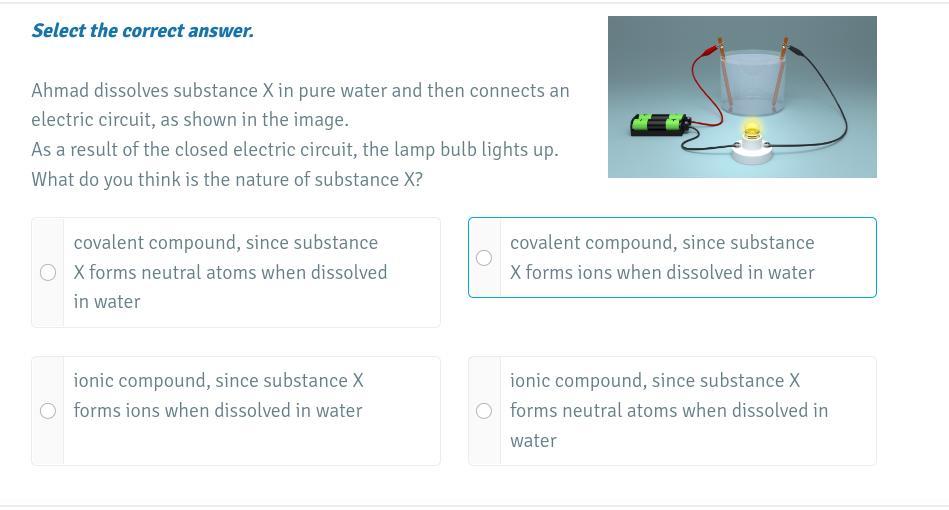Click answer text 'ionic compound… forms neutral atoms when dissolved'
This screenshot has height=510, width=949.
pyautogui.click(x=669, y=411)
